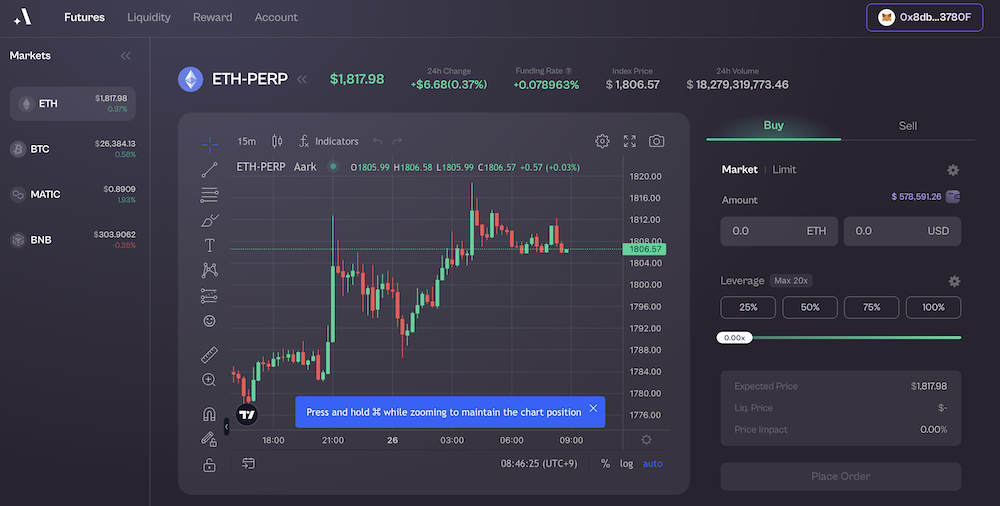Activate the zoom in tool
The width and height of the screenshot is (1000, 506).
point(209,380)
